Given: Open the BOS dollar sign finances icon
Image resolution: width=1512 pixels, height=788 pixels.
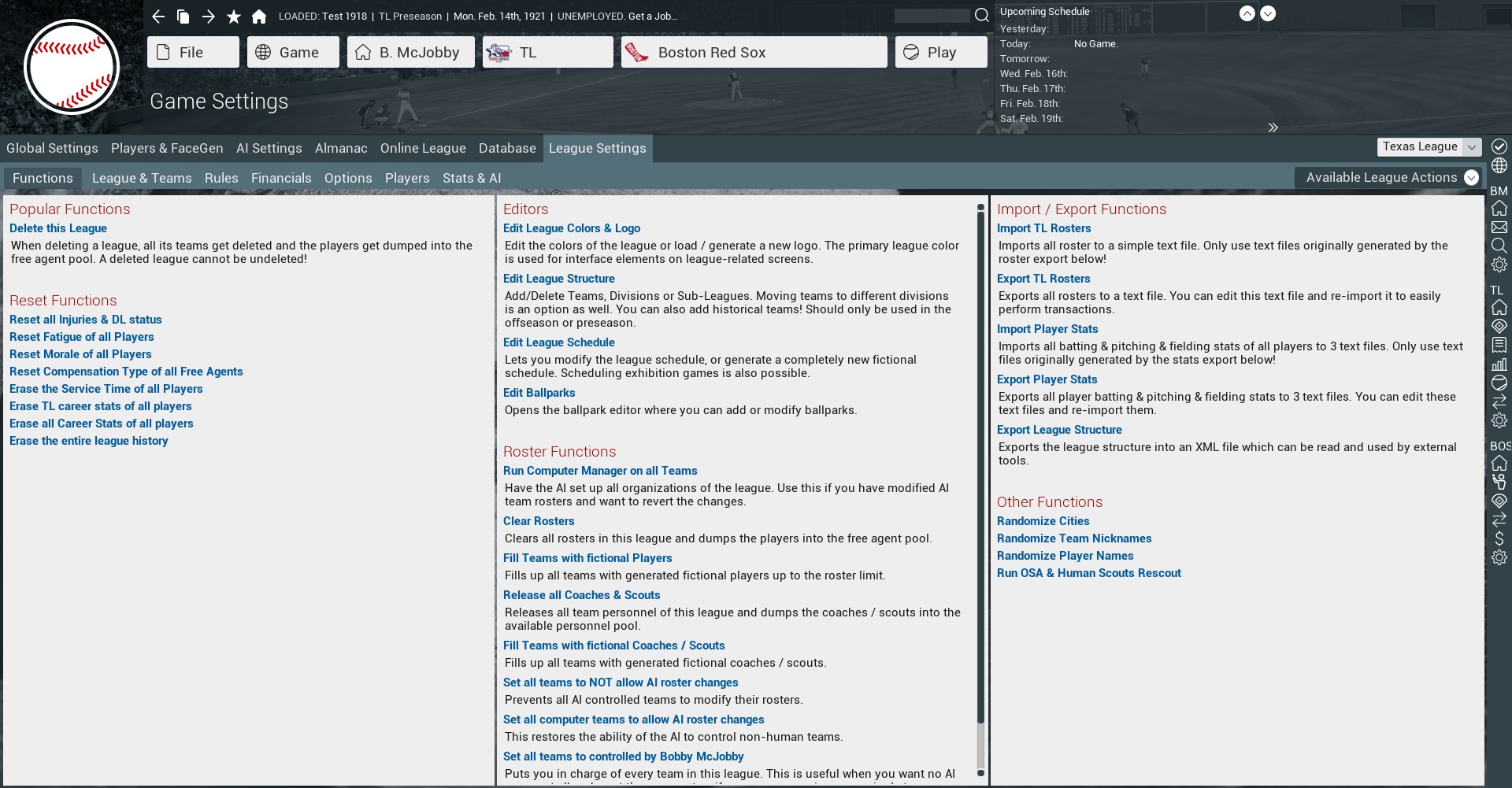Looking at the screenshot, I should pos(1499,538).
